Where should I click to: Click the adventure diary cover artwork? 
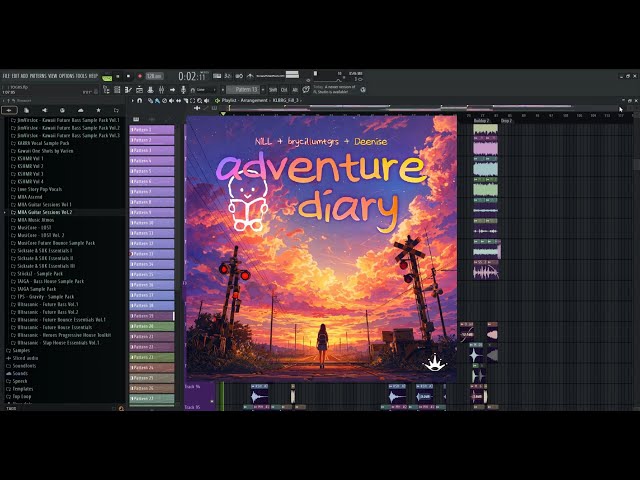coord(321,249)
